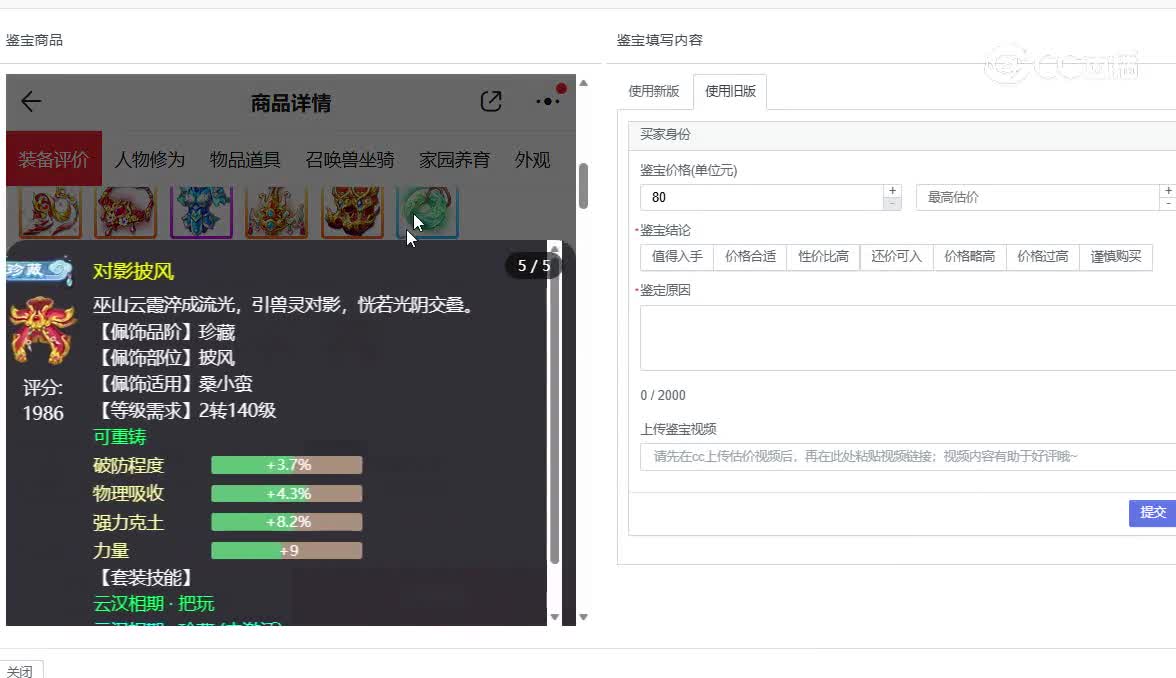1176x678 pixels.
Task: Choose 价格合适 conclusion
Action: (x=750, y=256)
